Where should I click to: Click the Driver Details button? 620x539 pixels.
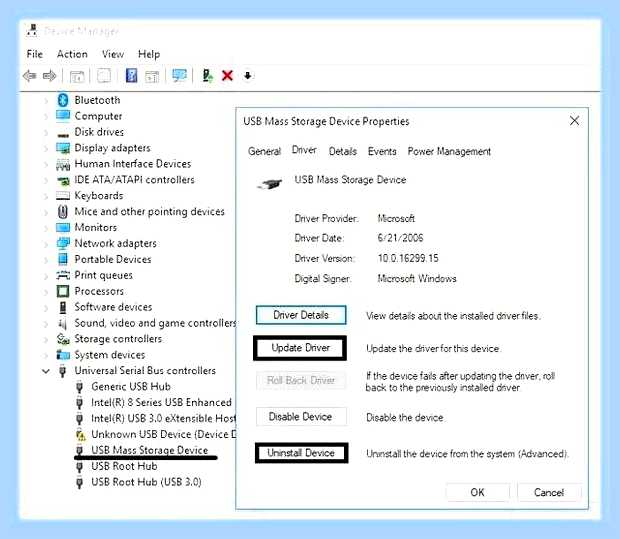point(301,315)
